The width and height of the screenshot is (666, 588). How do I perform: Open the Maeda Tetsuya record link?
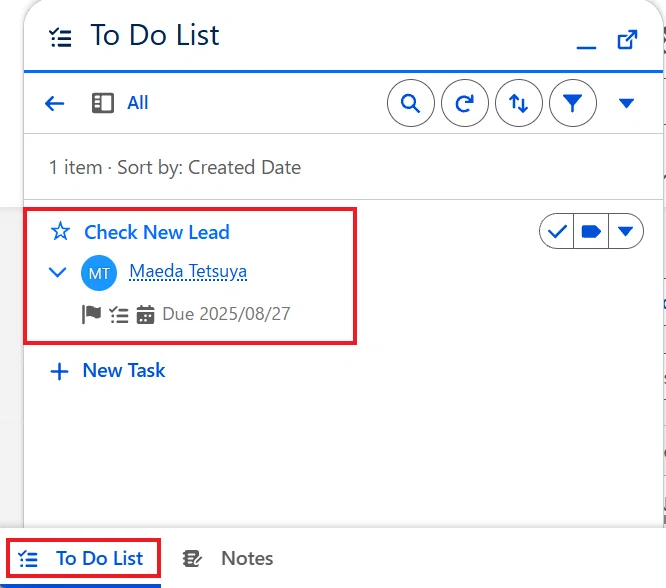point(188,271)
